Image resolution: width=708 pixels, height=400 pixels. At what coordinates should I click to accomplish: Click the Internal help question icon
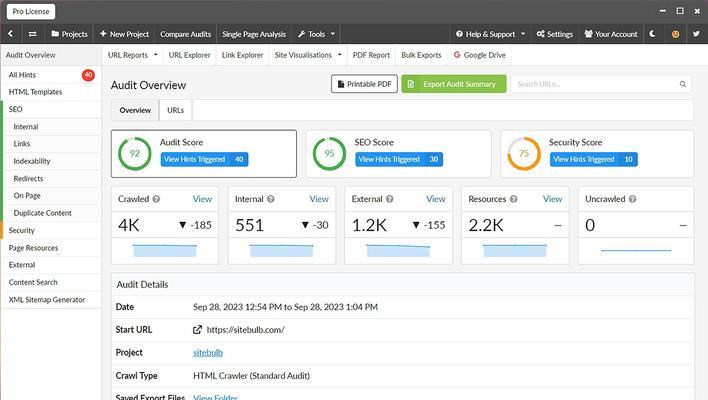pos(270,199)
